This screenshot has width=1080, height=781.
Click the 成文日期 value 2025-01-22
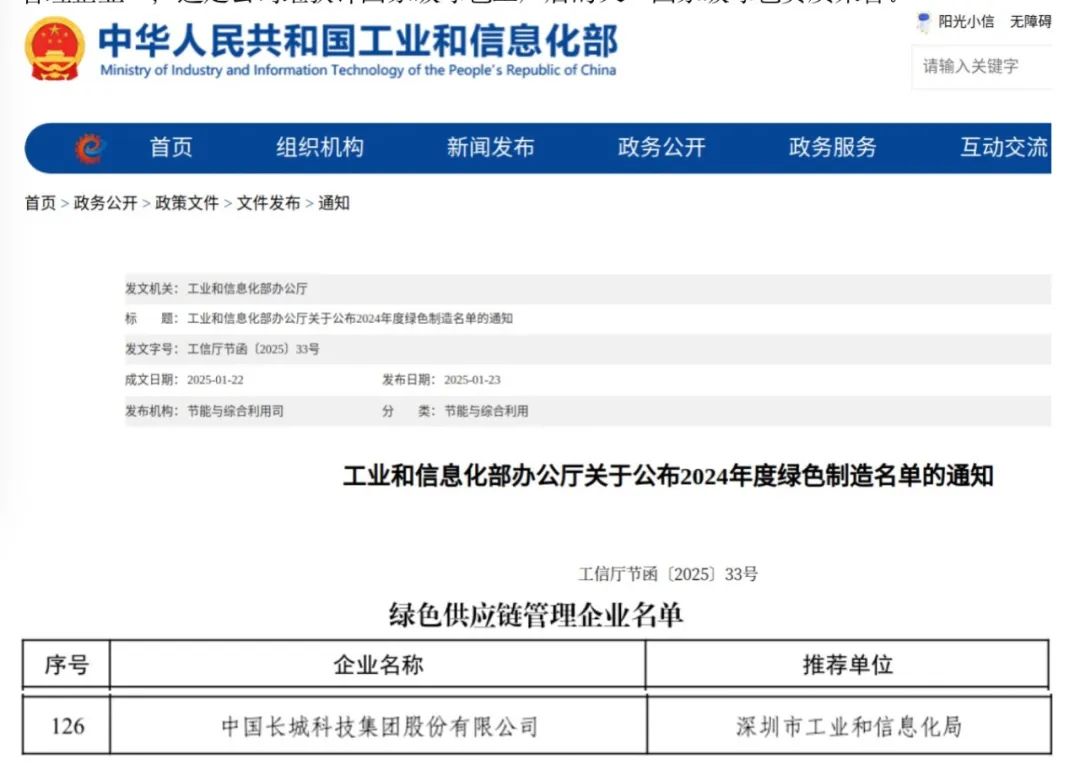coord(215,380)
